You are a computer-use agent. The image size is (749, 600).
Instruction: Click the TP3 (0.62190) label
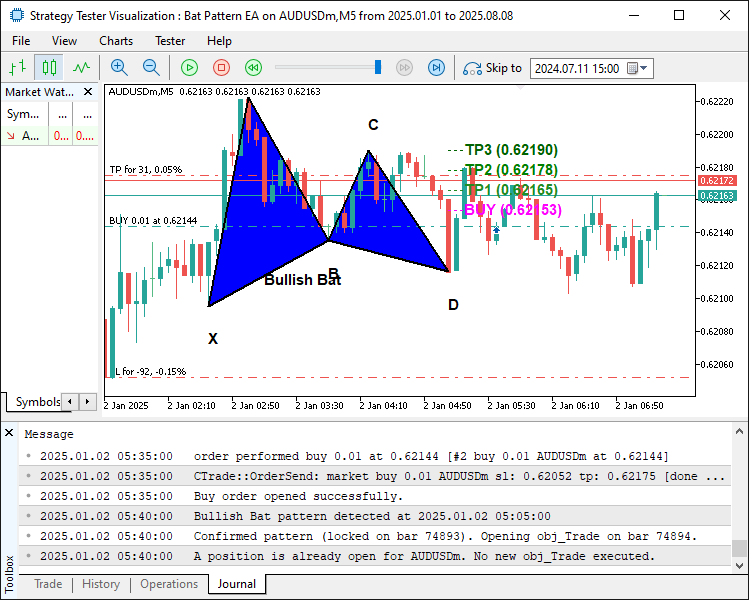(511, 150)
